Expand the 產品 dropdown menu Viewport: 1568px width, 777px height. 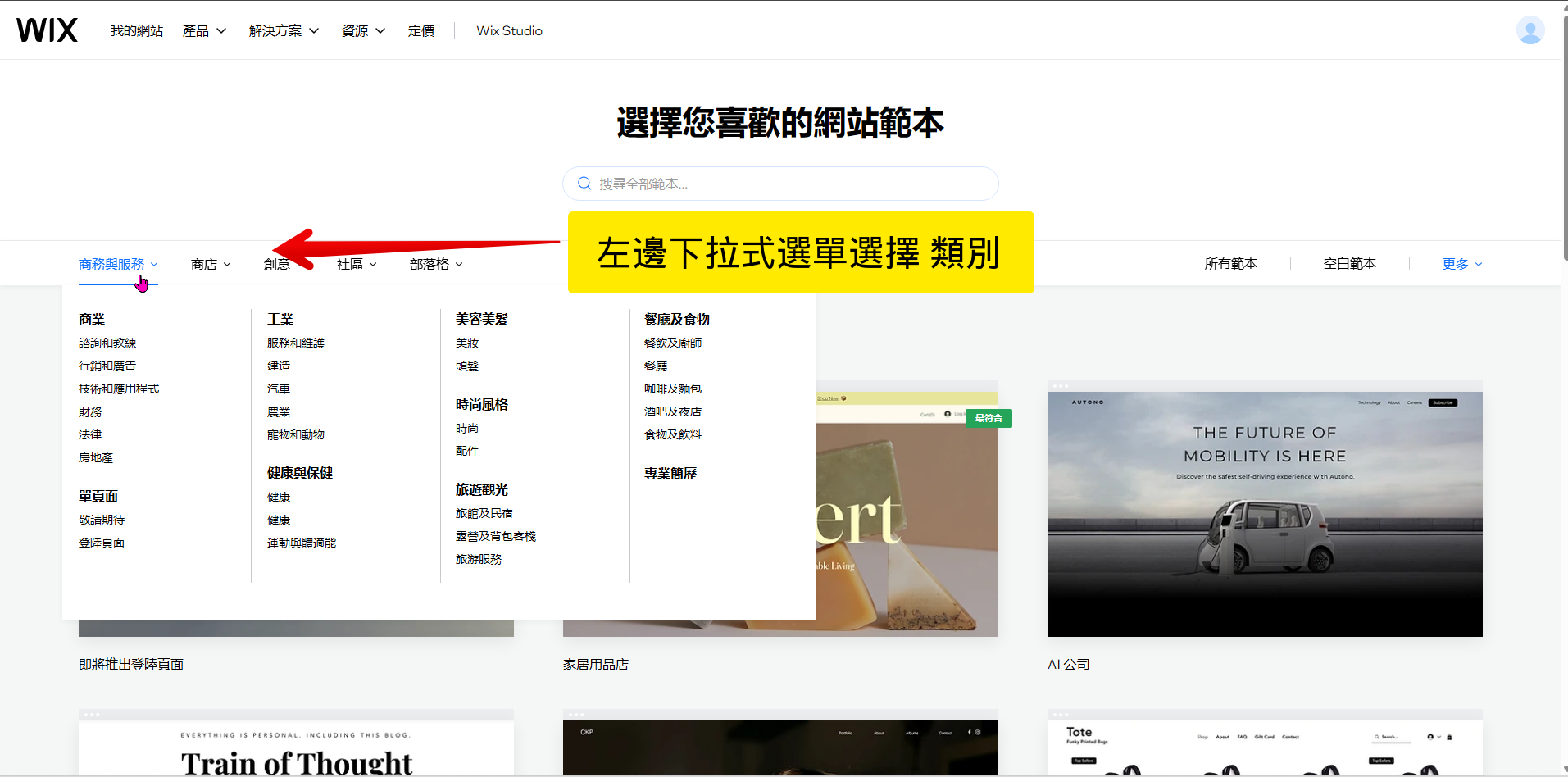[204, 31]
